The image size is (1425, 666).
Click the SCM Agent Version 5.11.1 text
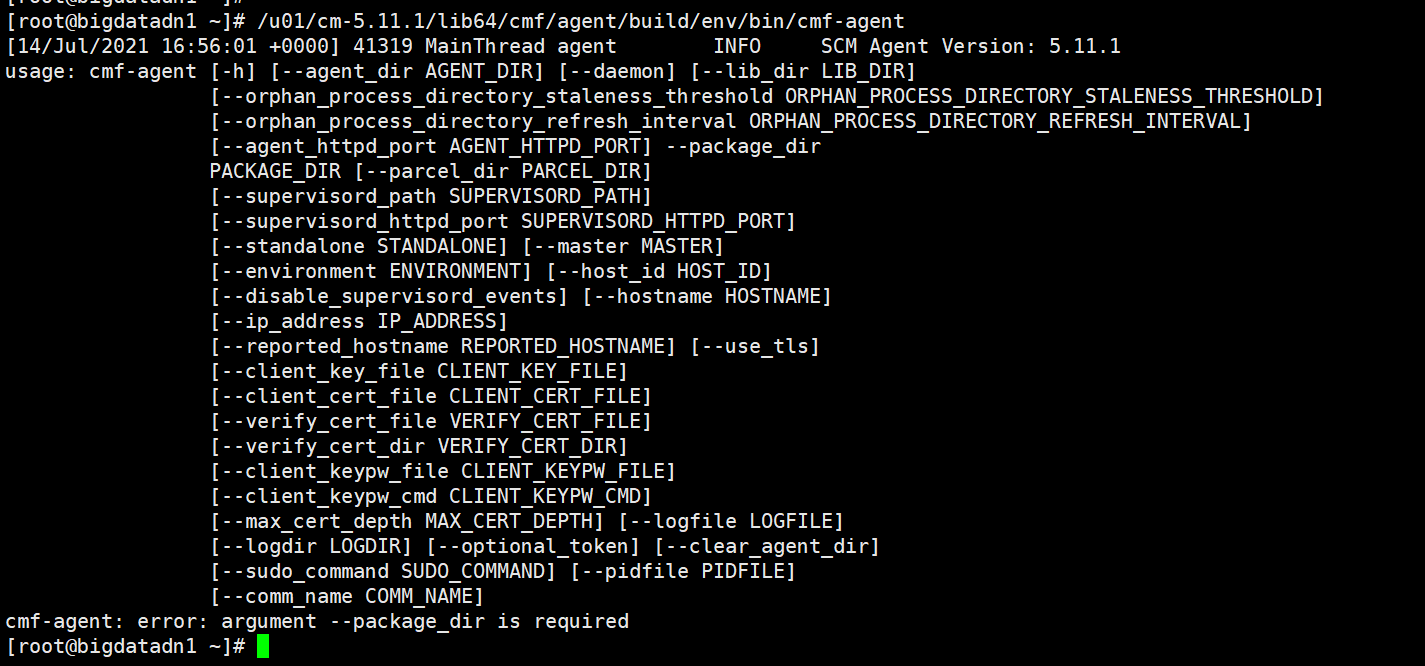tap(970, 46)
